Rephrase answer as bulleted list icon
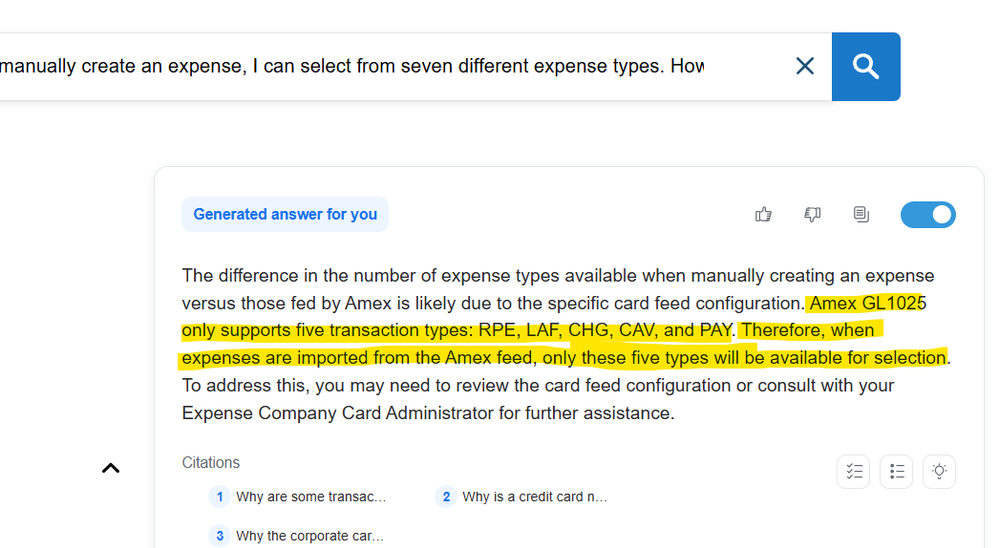This screenshot has height=548, width=999. 896,472
